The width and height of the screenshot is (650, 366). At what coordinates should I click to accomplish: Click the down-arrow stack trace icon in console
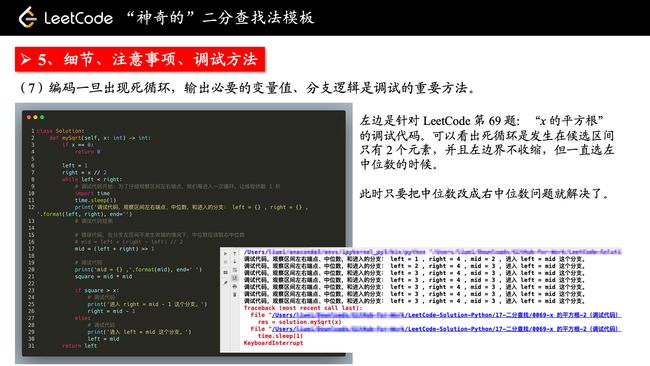235,262
